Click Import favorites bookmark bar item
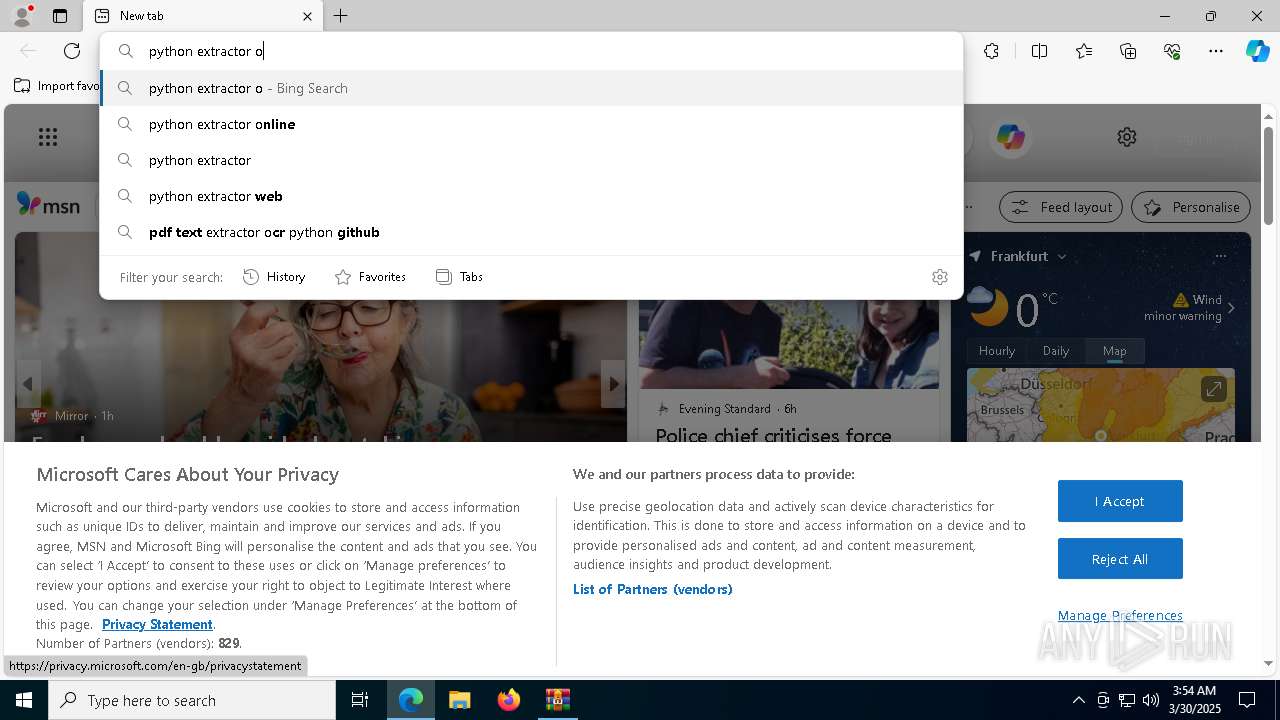Viewport: 1280px width, 720px height. point(57,86)
